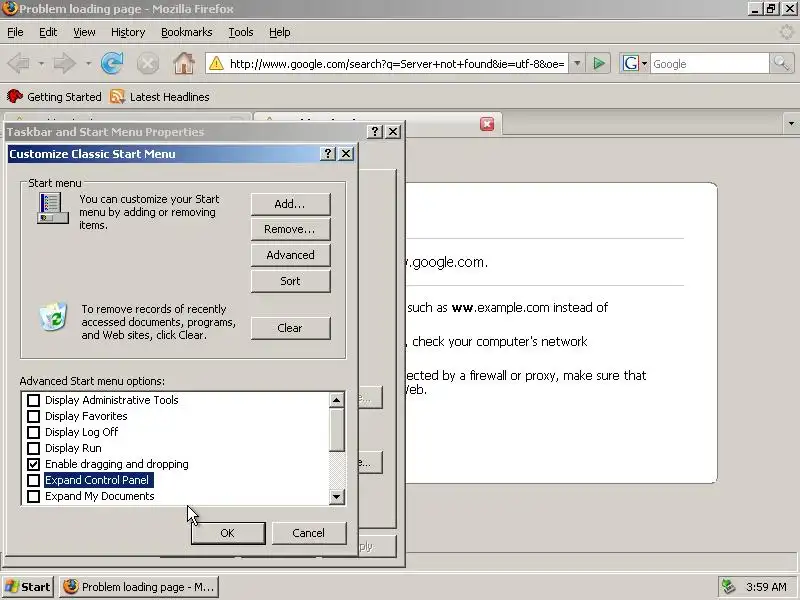The width and height of the screenshot is (800, 600).
Task: Uncheck Enable dragging and dropping
Action: 33,464
